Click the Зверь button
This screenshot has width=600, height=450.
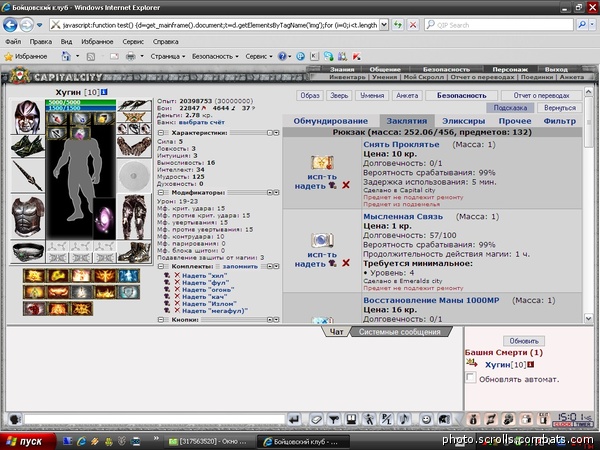click(339, 95)
